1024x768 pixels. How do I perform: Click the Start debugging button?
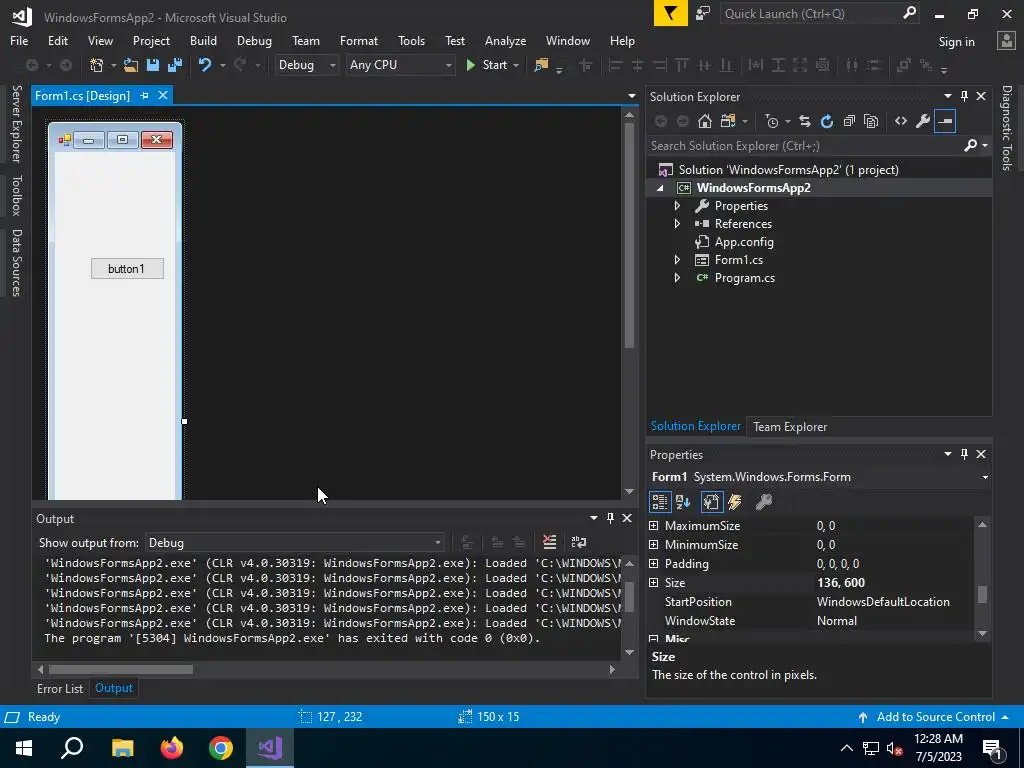(x=492, y=65)
